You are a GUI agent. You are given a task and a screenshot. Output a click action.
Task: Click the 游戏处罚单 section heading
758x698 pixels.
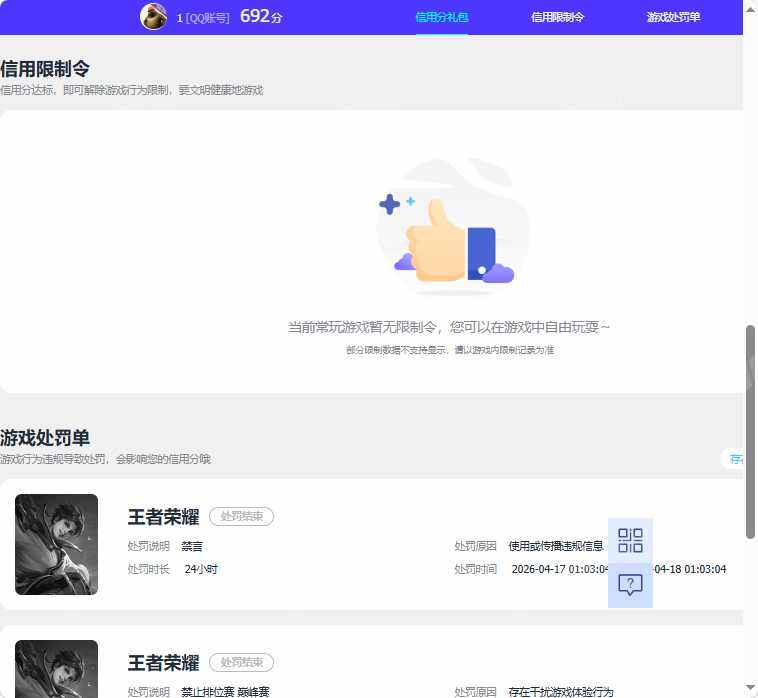pos(45,438)
